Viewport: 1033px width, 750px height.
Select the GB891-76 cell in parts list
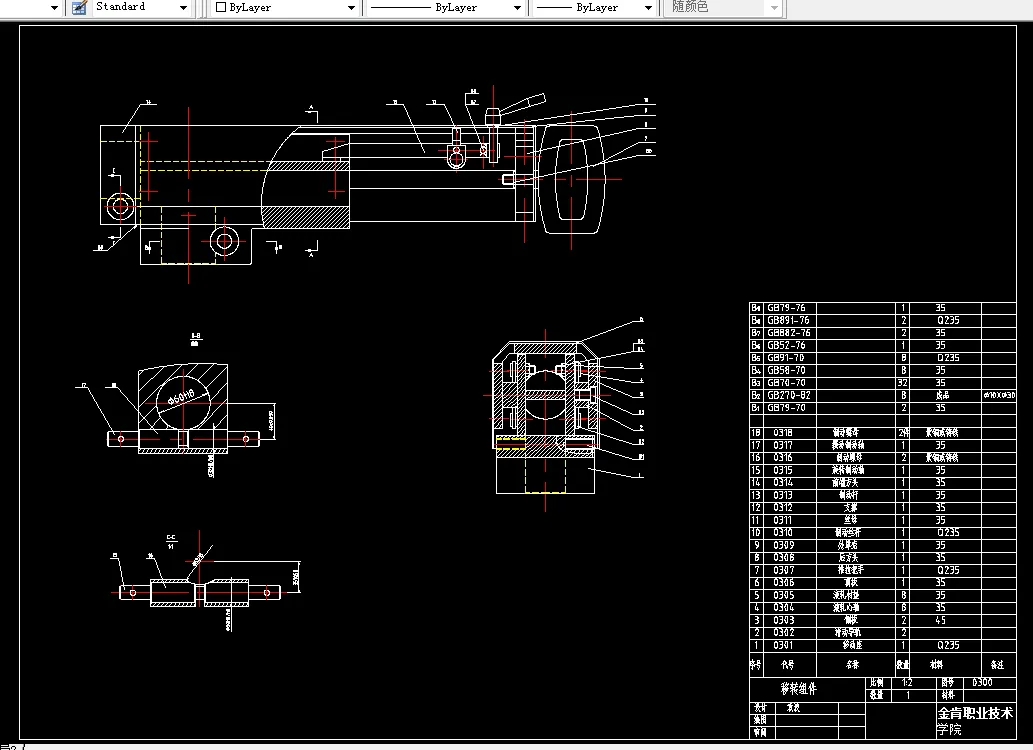click(789, 320)
